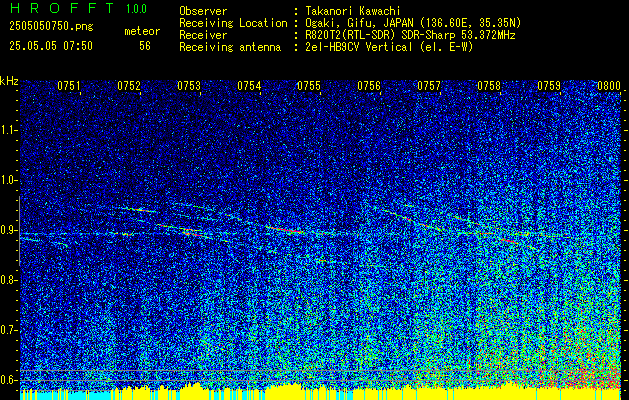
Task: Click the 0758 time marker
Action: (x=489, y=85)
